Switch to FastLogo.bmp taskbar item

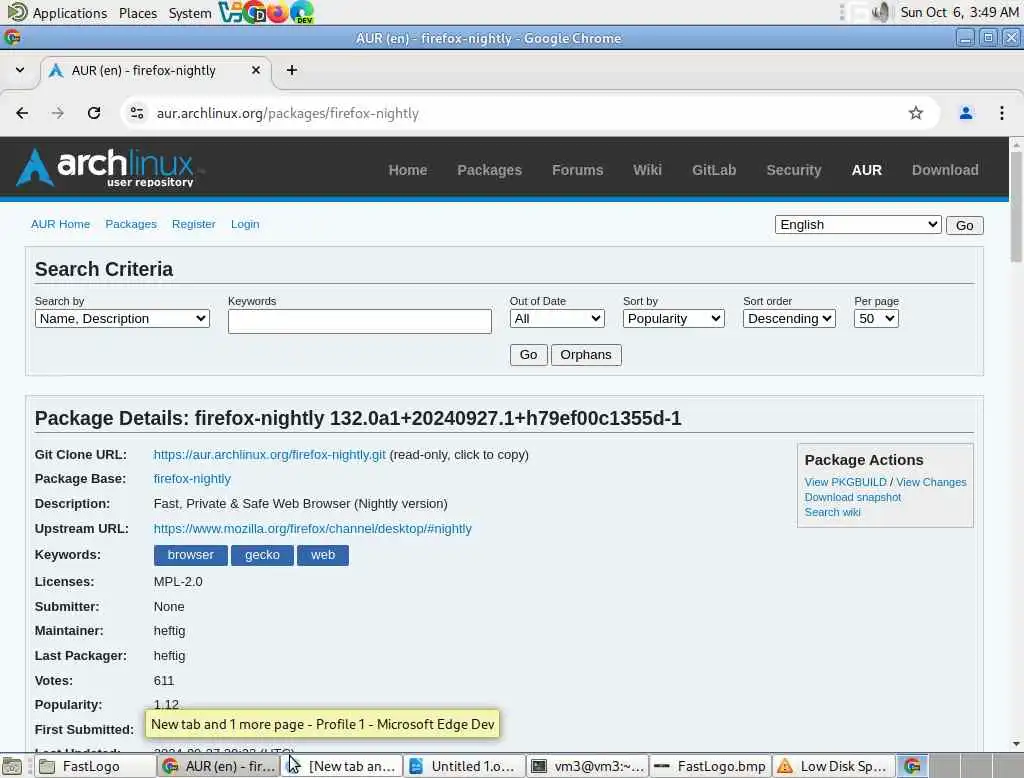[710, 766]
